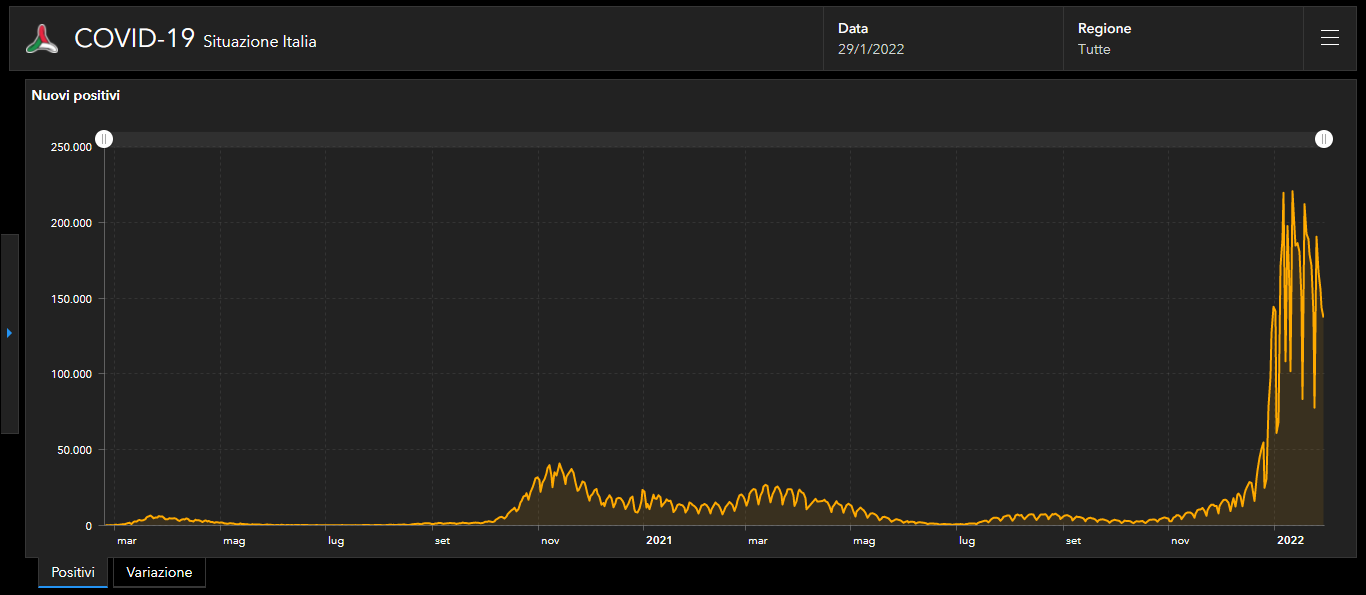Open the hamburger menu in the header

coord(1329,38)
